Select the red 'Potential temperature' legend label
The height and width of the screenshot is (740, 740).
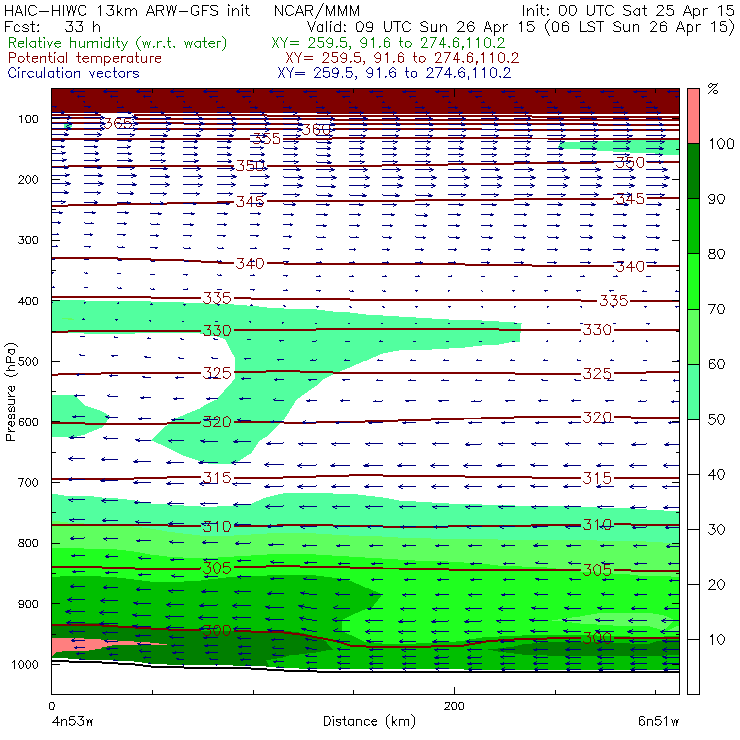(84, 58)
